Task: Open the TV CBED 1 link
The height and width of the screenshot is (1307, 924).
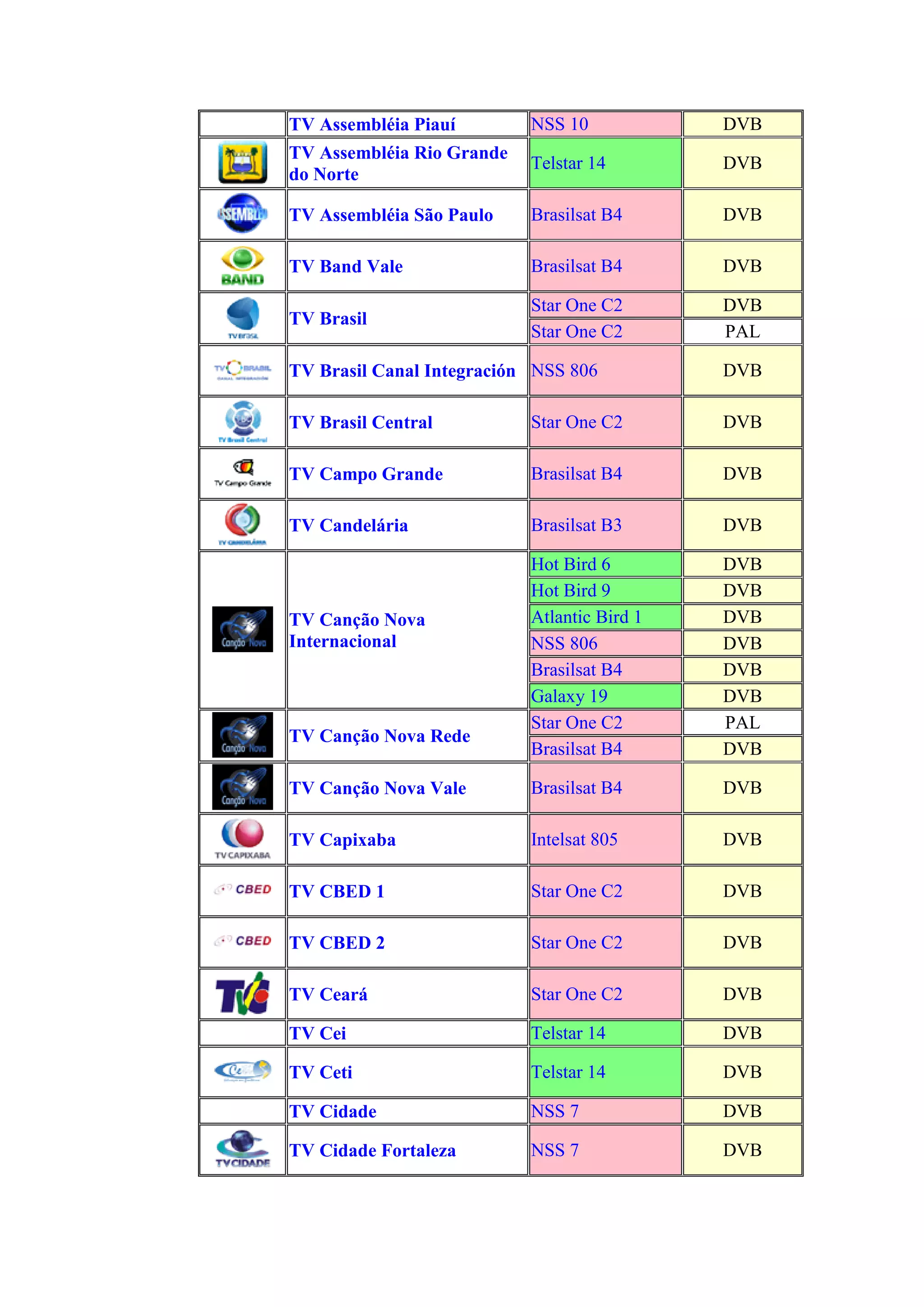Action: pyautogui.click(x=337, y=891)
